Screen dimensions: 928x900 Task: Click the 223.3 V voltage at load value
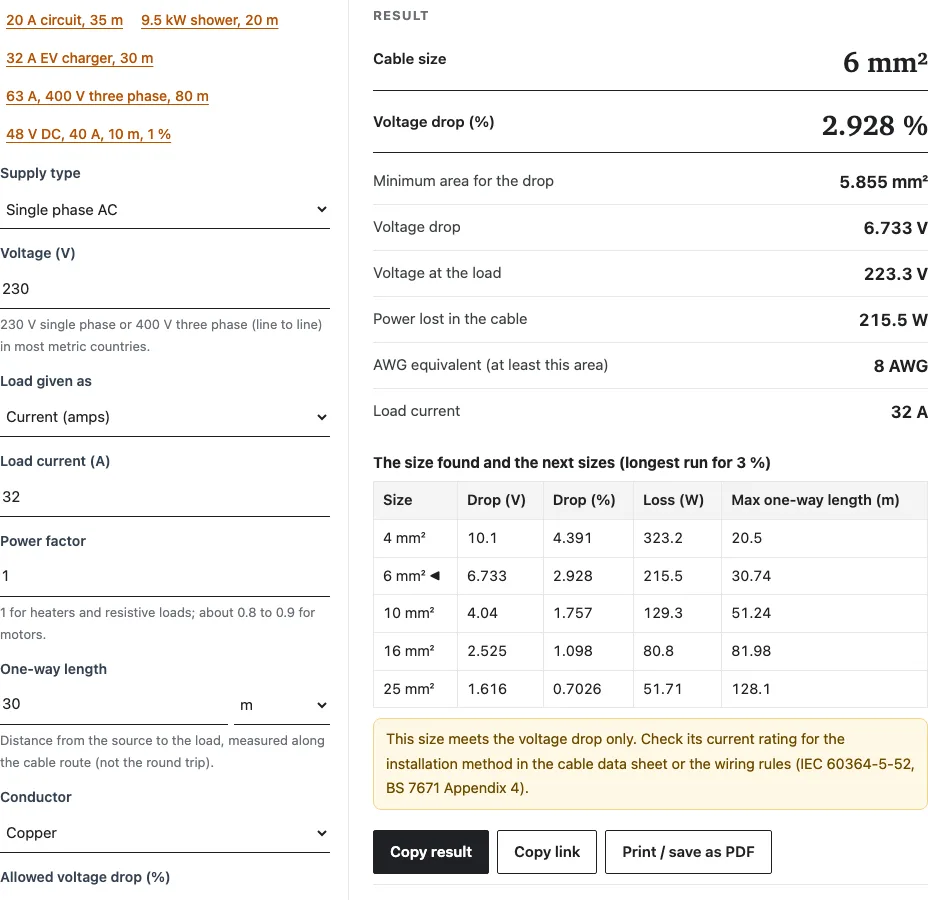coord(895,274)
